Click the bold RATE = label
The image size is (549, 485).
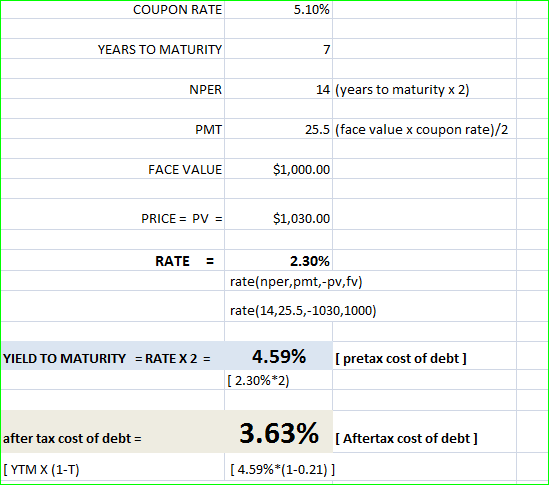(x=185, y=261)
